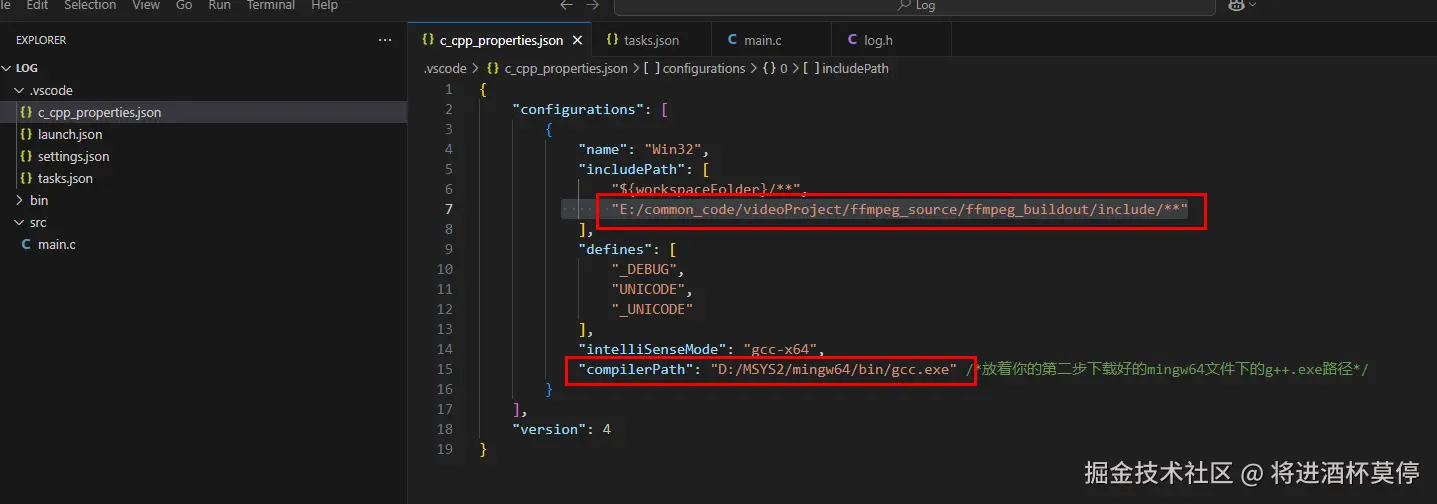Switch to c_cpp_properties.json editor tab
This screenshot has height=504, width=1437.
(501, 40)
